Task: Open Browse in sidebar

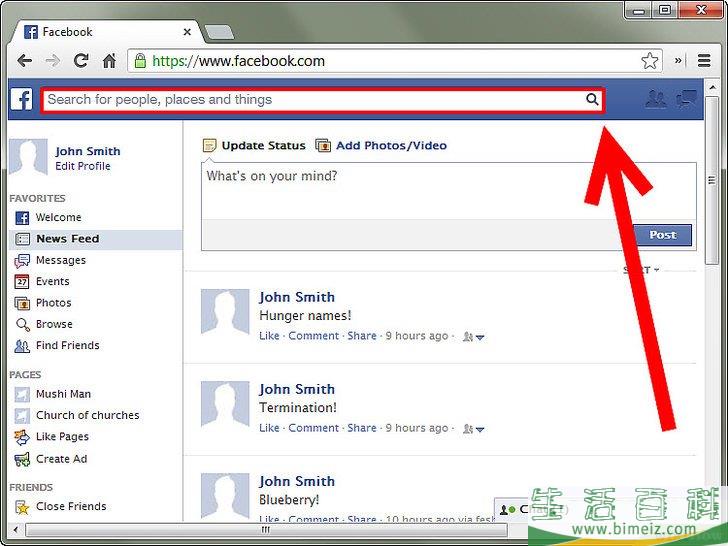Action: click(x=54, y=324)
